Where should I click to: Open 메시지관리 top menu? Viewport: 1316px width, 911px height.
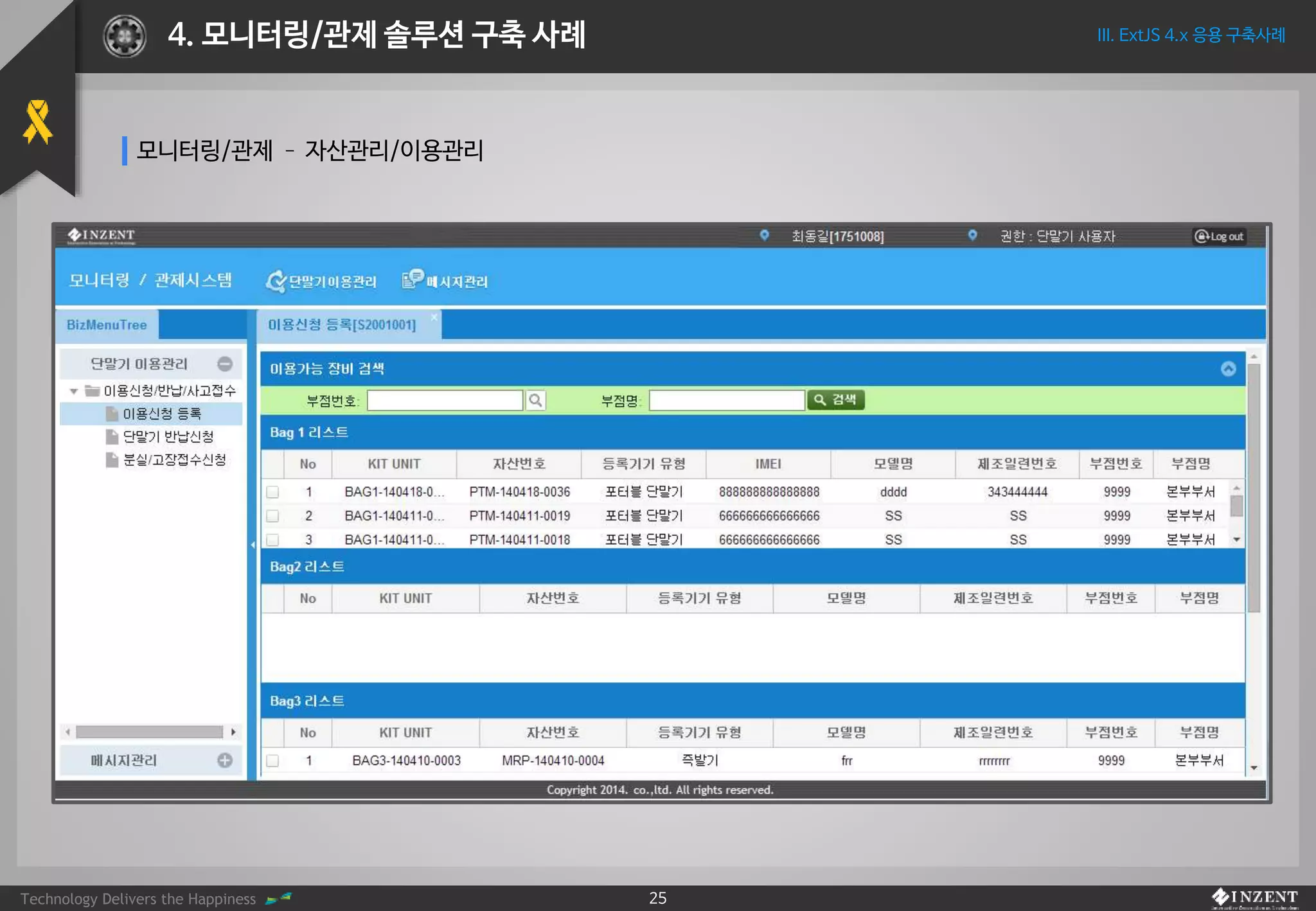click(445, 280)
